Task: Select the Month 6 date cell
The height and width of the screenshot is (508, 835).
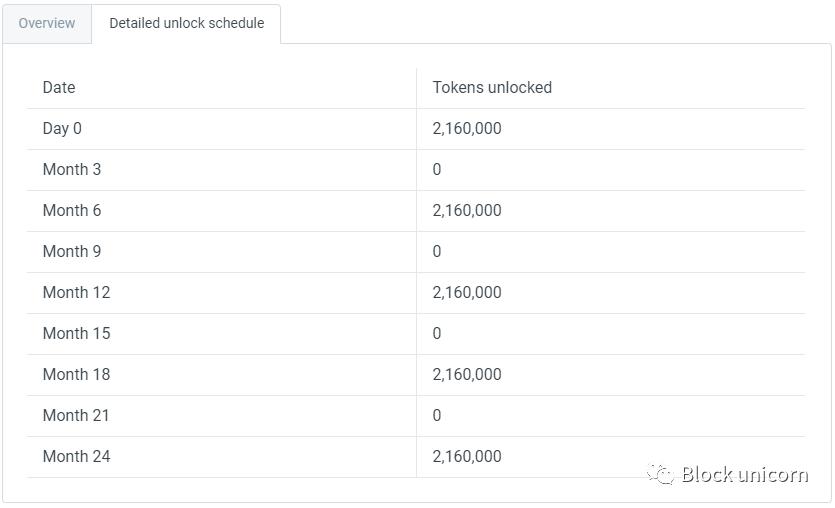Action: click(x=72, y=211)
